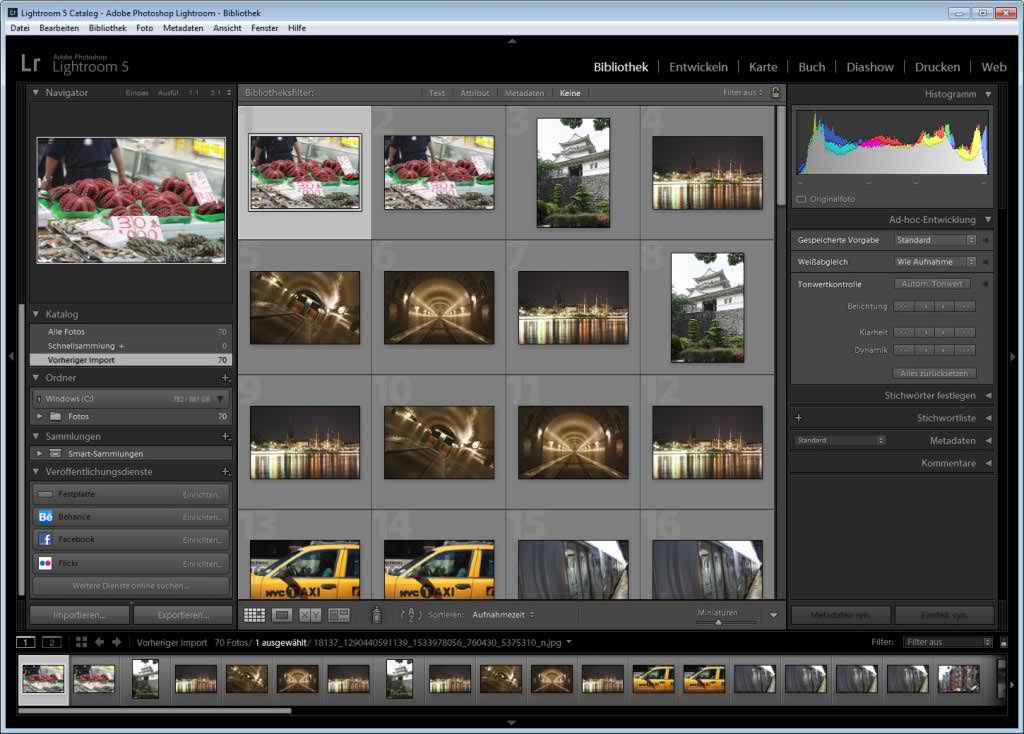Open survey view icon in toolbar
Screen dimensions: 1024x734
tap(339, 615)
